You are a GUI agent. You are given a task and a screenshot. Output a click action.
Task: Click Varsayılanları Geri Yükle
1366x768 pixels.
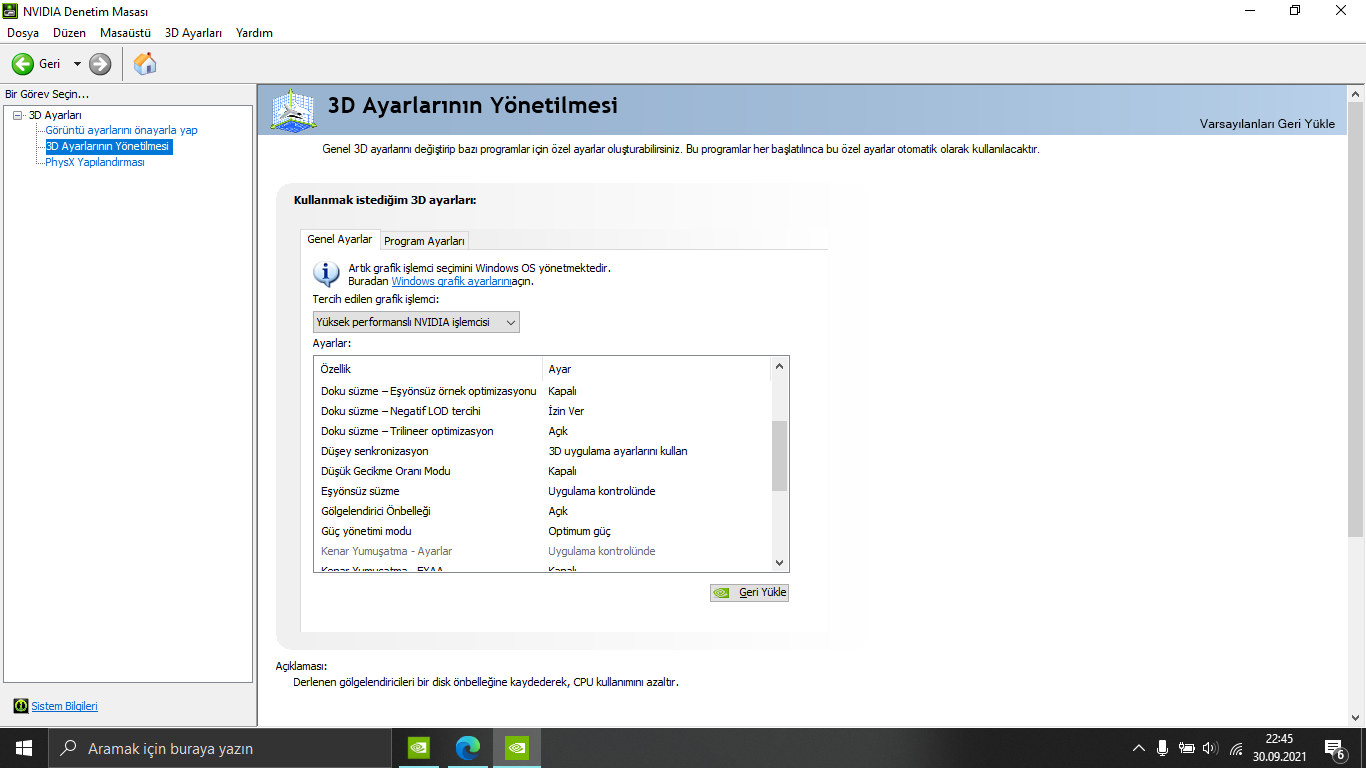click(1267, 124)
